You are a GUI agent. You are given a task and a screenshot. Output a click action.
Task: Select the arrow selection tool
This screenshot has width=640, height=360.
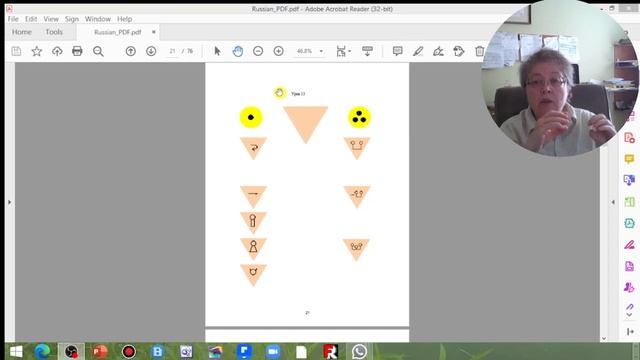tap(217, 51)
